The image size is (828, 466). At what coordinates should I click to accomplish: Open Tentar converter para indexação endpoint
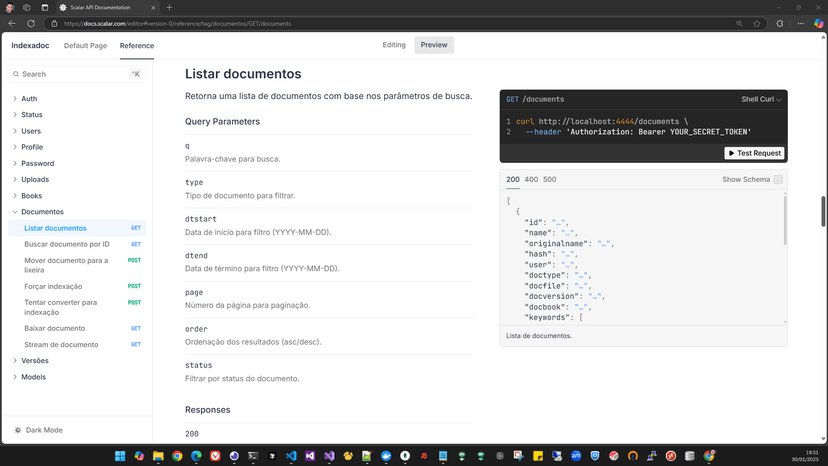pos(77,307)
